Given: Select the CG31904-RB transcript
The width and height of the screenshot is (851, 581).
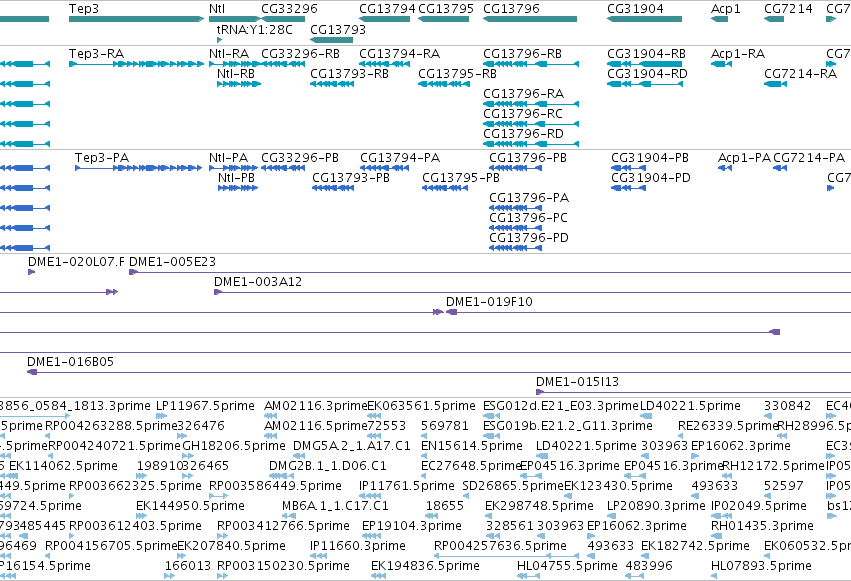Looking at the screenshot, I should click(644, 64).
